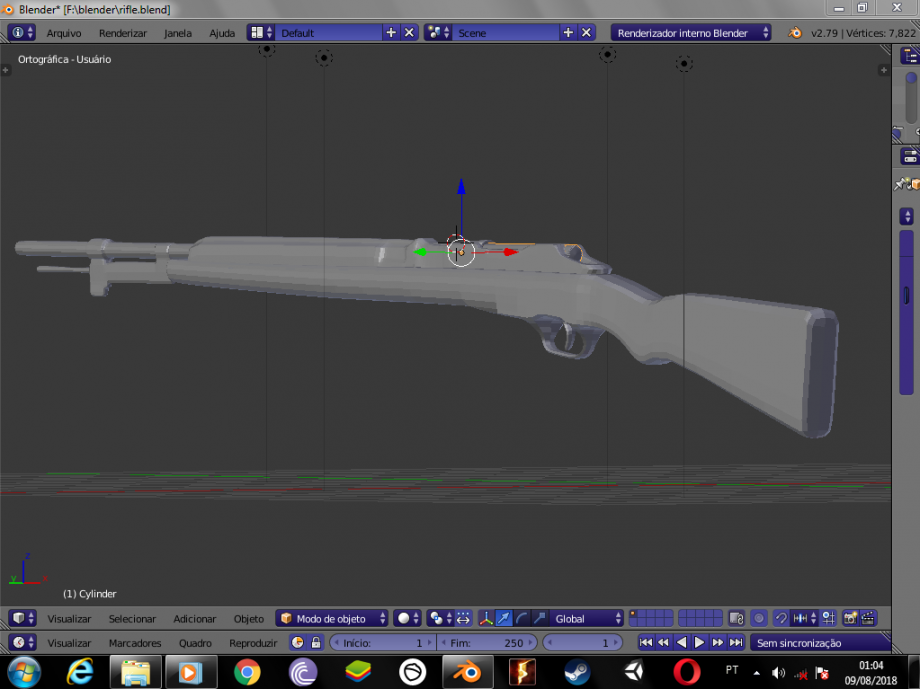
Task: Open the Renderizador interno Blender engine dropdown
Action: tap(690, 31)
